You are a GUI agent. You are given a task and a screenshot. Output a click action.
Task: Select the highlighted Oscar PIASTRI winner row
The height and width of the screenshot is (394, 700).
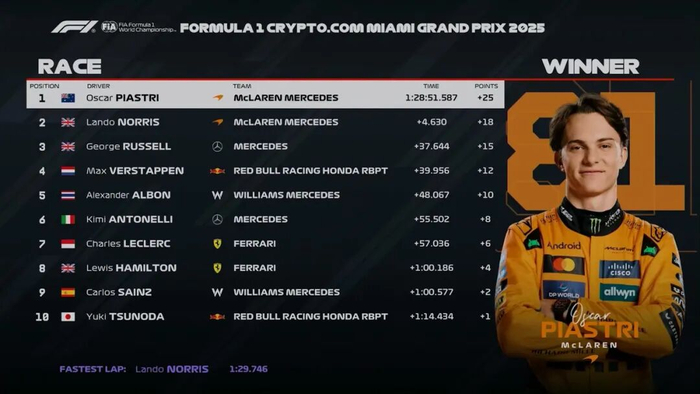pos(265,95)
